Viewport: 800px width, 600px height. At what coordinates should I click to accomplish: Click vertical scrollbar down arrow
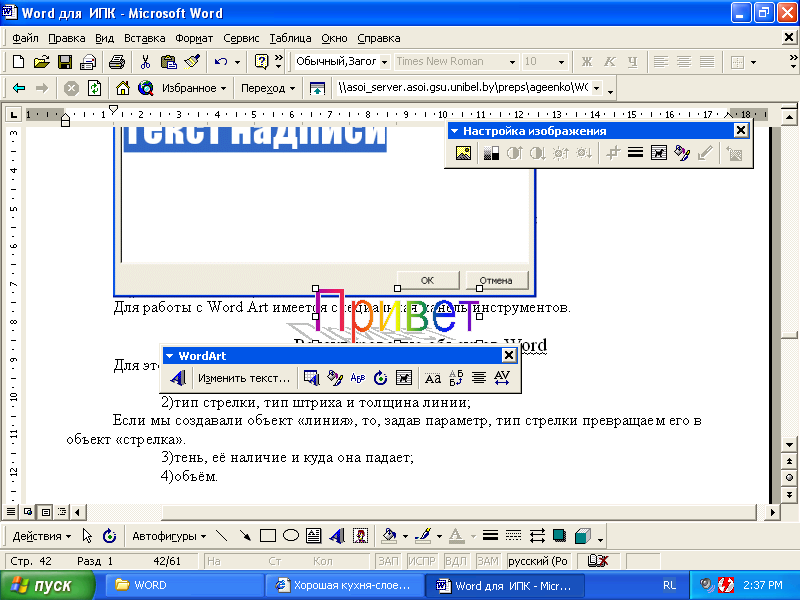coord(789,445)
